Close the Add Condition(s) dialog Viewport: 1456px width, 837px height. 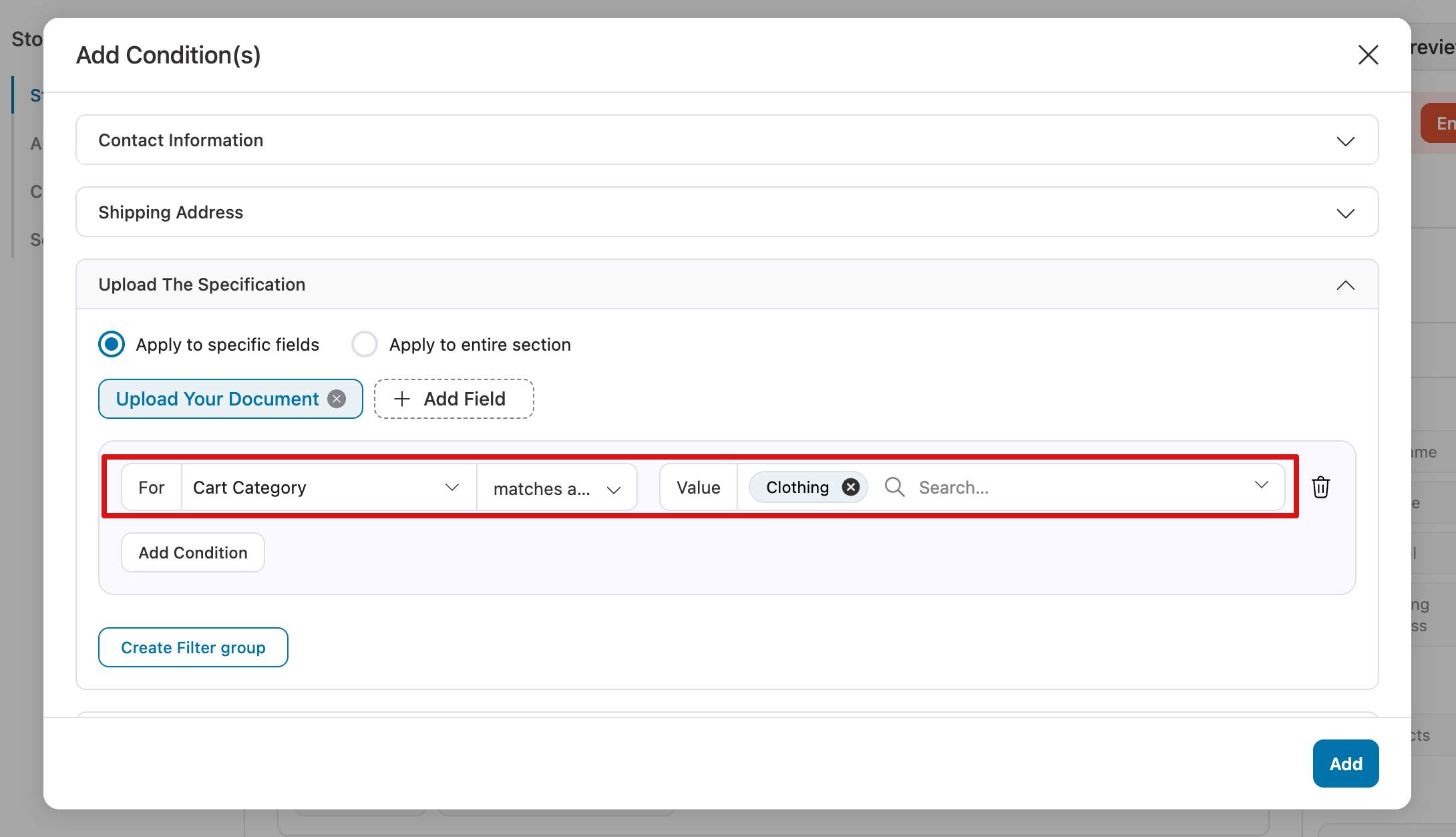1368,55
